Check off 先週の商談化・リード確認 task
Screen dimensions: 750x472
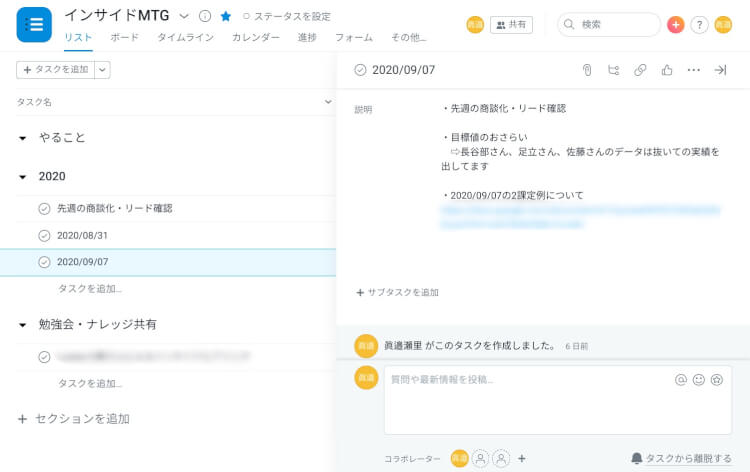44,209
